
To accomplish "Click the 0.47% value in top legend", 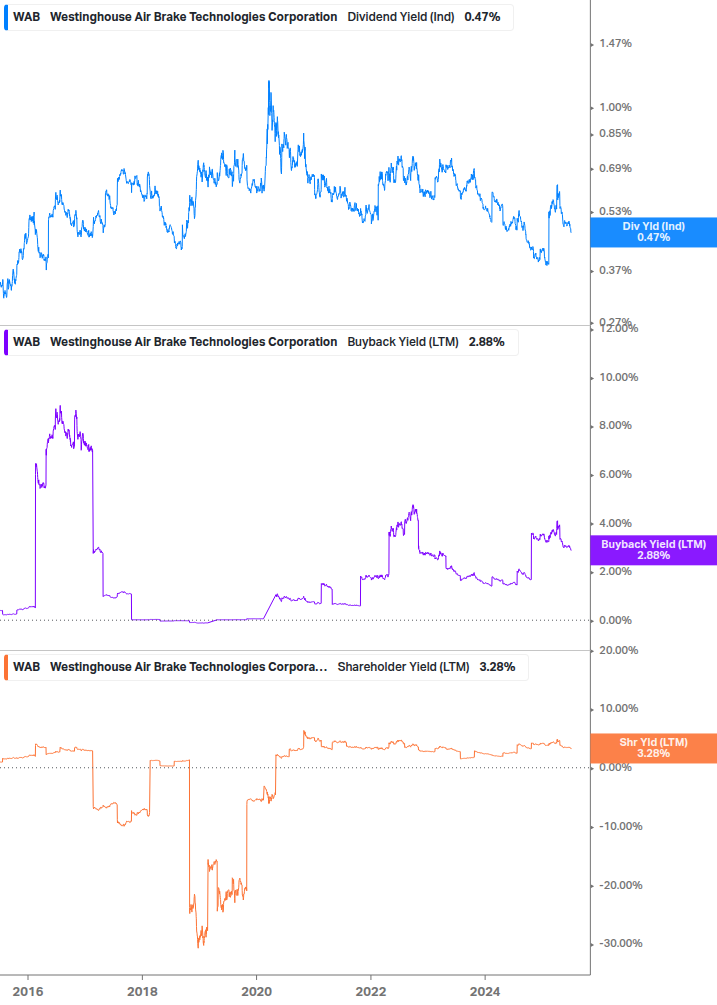I will [482, 17].
